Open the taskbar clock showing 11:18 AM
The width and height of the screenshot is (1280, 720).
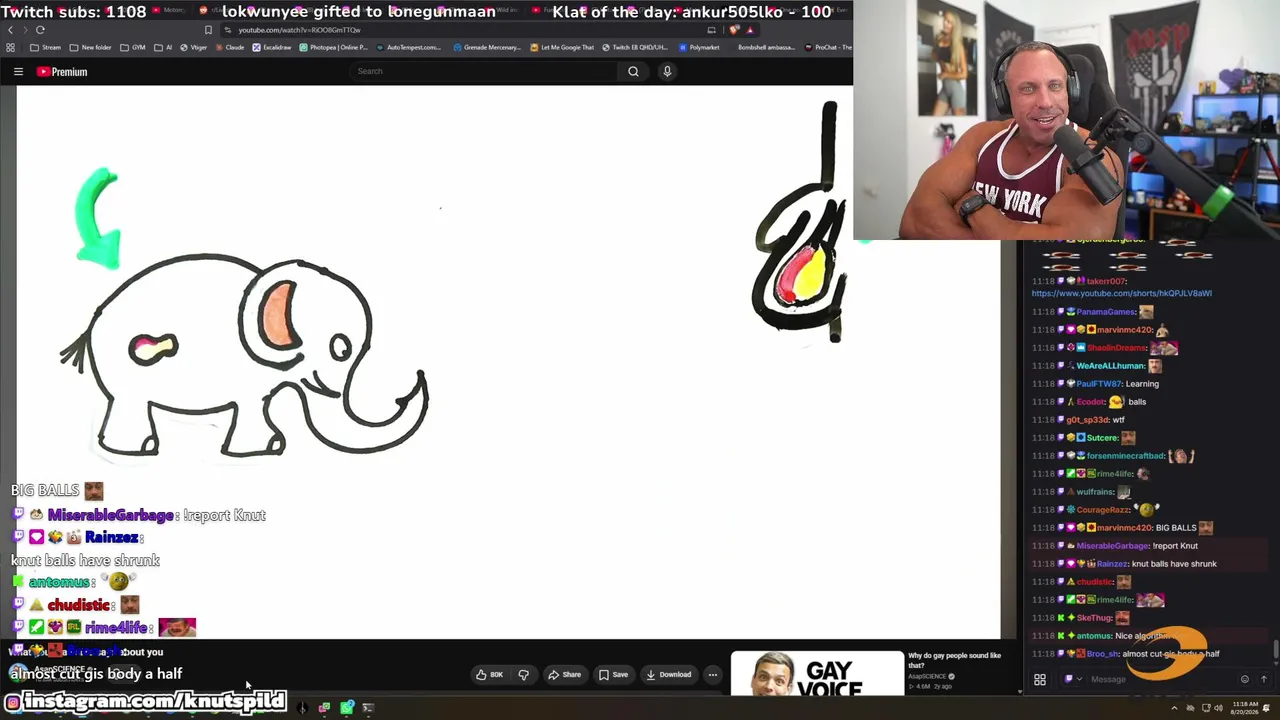[1245, 708]
